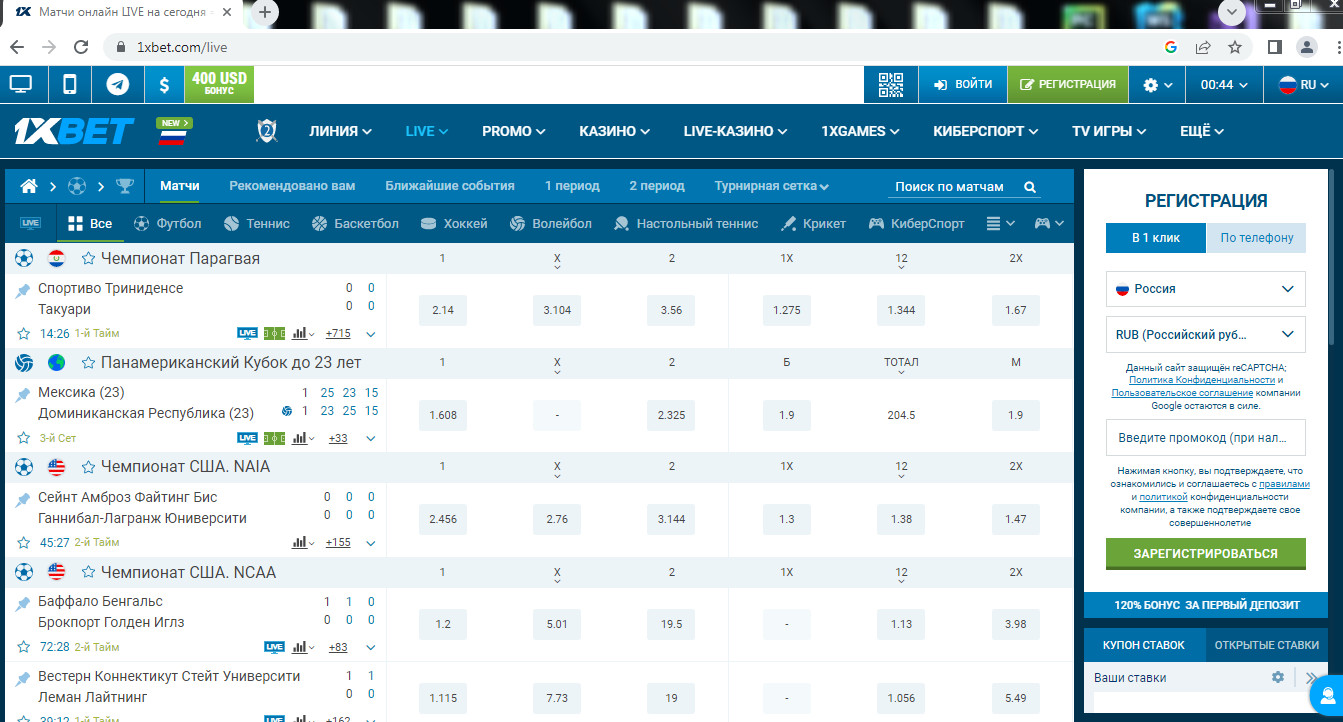Viewport: 1343px width, 722px height.
Task: Expand more markets +715
Action: pos(338,334)
